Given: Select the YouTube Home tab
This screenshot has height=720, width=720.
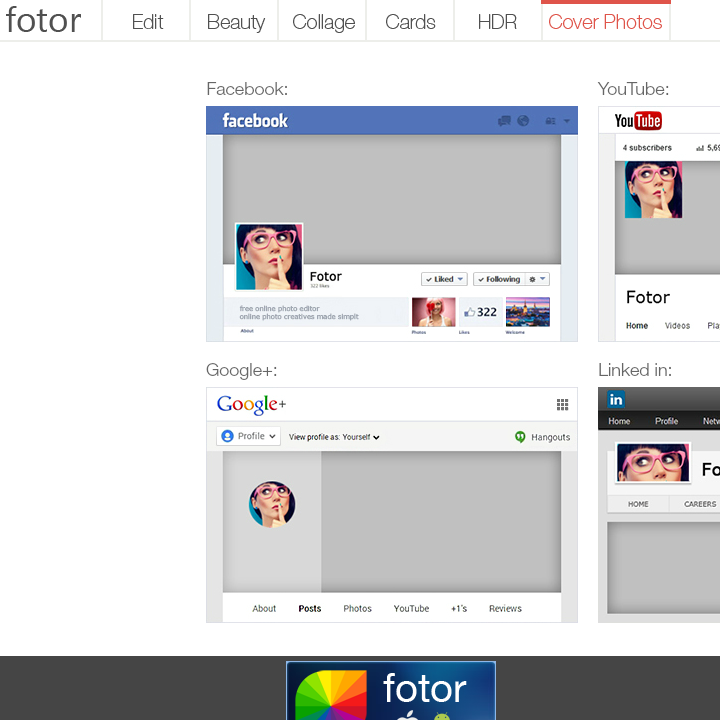Looking at the screenshot, I should point(637,326).
